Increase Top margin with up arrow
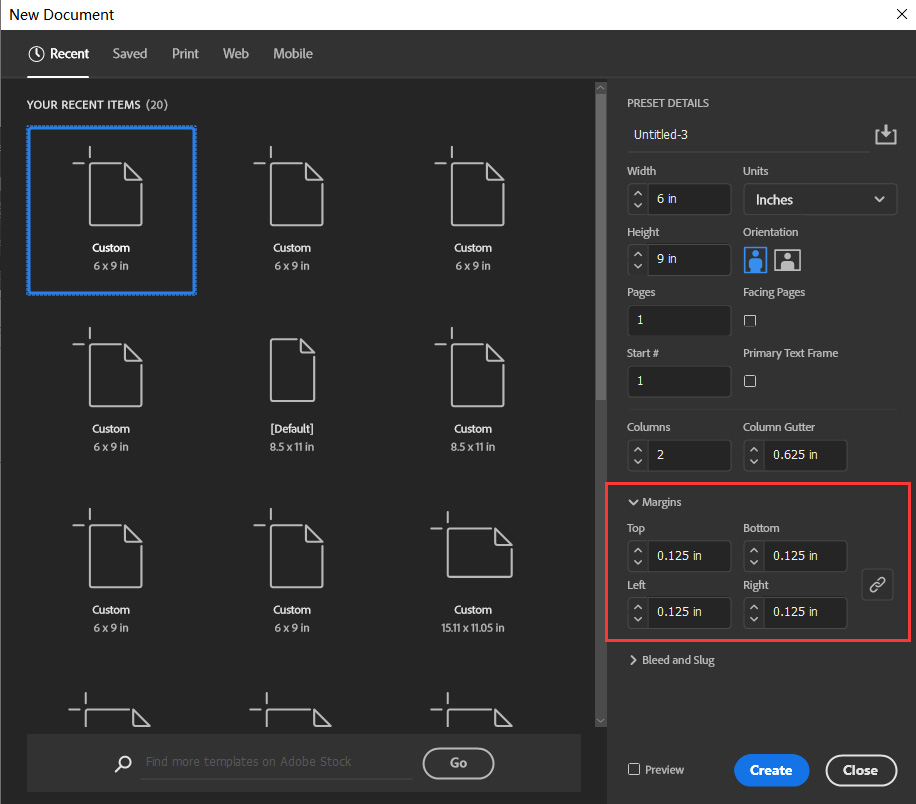Screen dimensions: 916x804 click(638, 549)
